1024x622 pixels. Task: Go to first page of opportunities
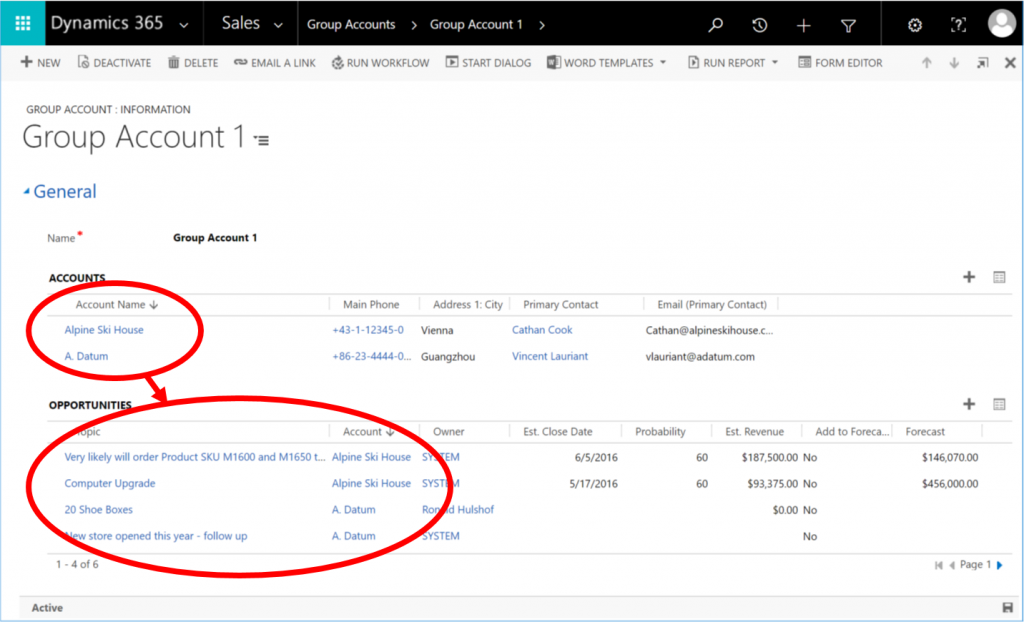938,566
